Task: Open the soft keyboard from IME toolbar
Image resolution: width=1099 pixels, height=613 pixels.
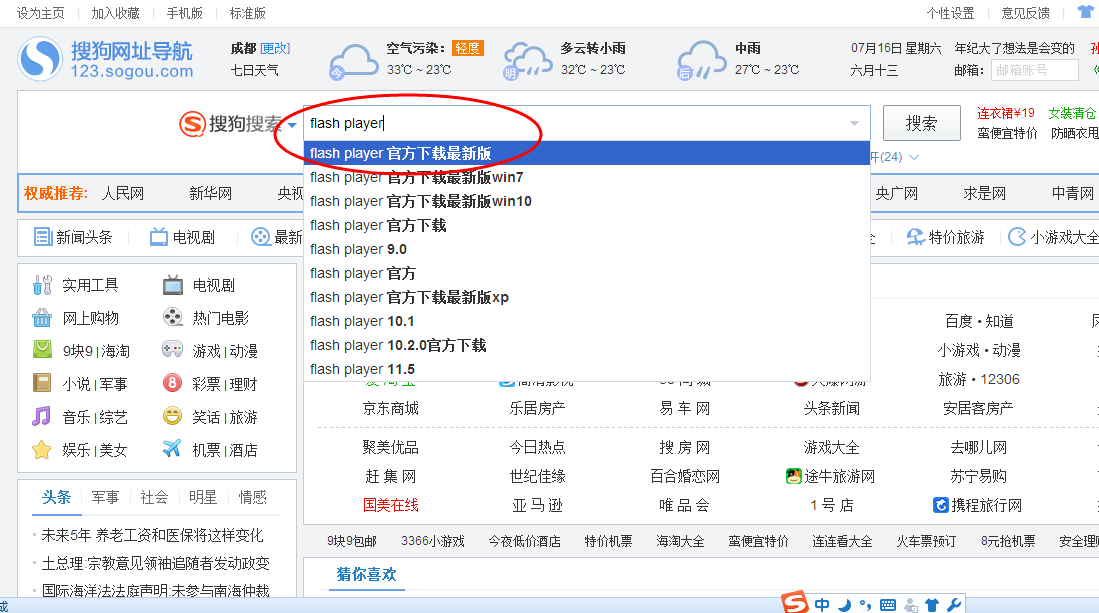Action: coord(887,605)
